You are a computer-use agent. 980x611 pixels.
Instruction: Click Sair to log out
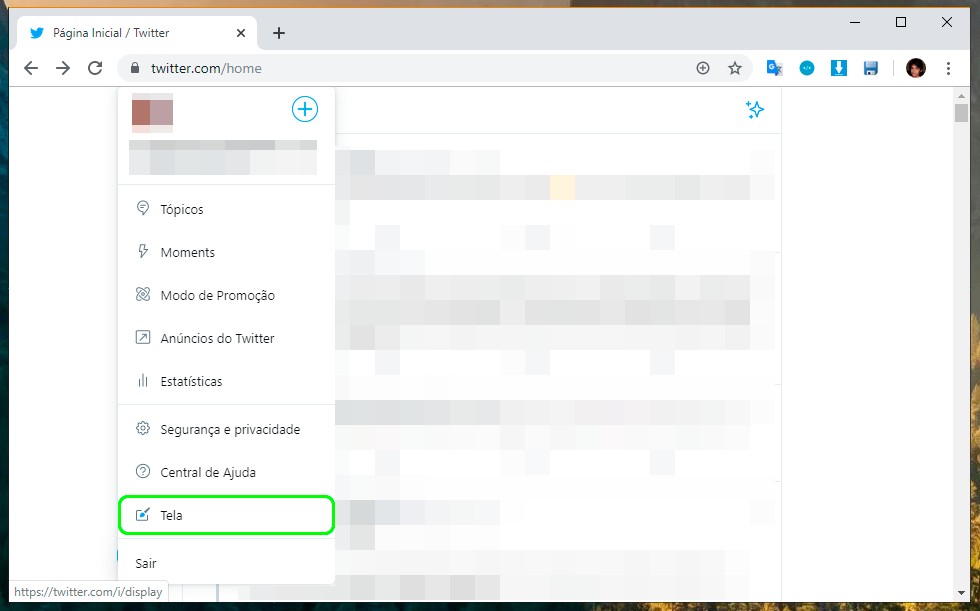(x=226, y=563)
